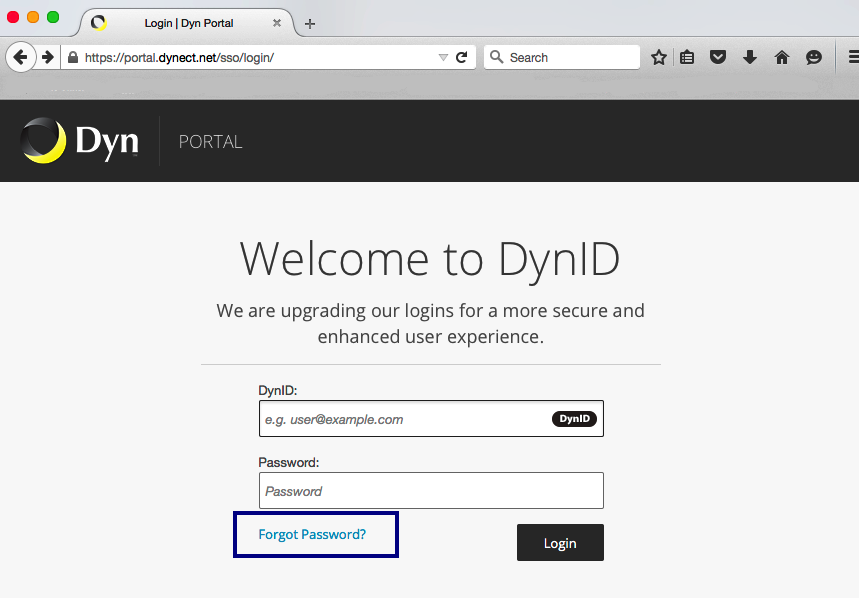This screenshot has width=859, height=598.
Task: Open the bookmarks list icon
Action: coord(687,57)
